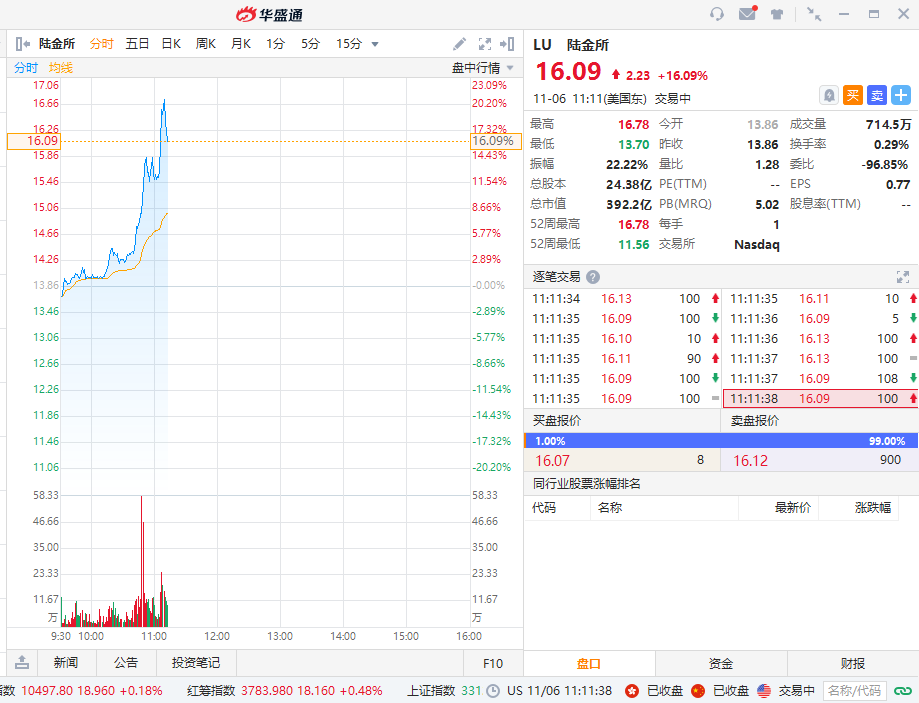The image size is (919, 703).
Task: Click the first Hong Kong market flag icon
Action: point(631,691)
